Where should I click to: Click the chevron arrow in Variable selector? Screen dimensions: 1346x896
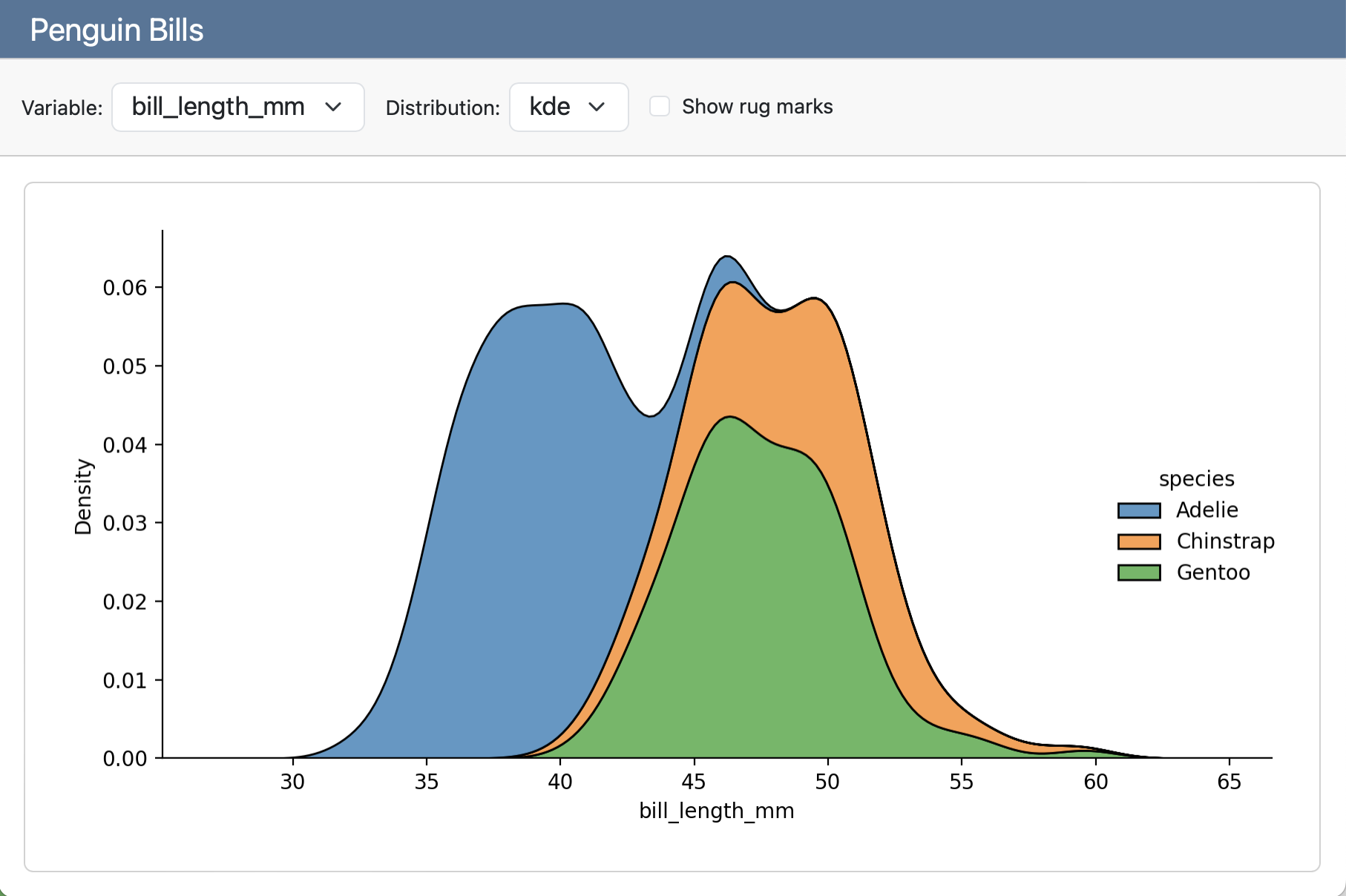coord(333,108)
